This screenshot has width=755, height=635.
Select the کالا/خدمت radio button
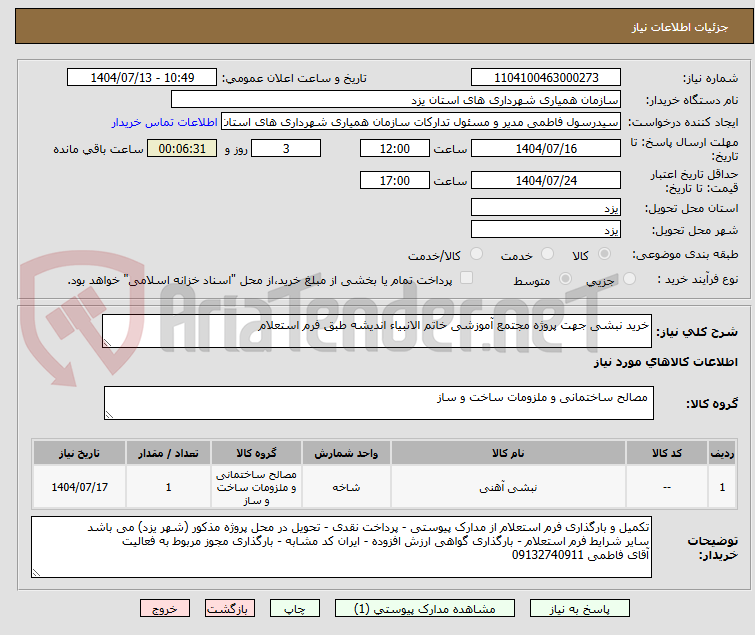tap(476, 254)
